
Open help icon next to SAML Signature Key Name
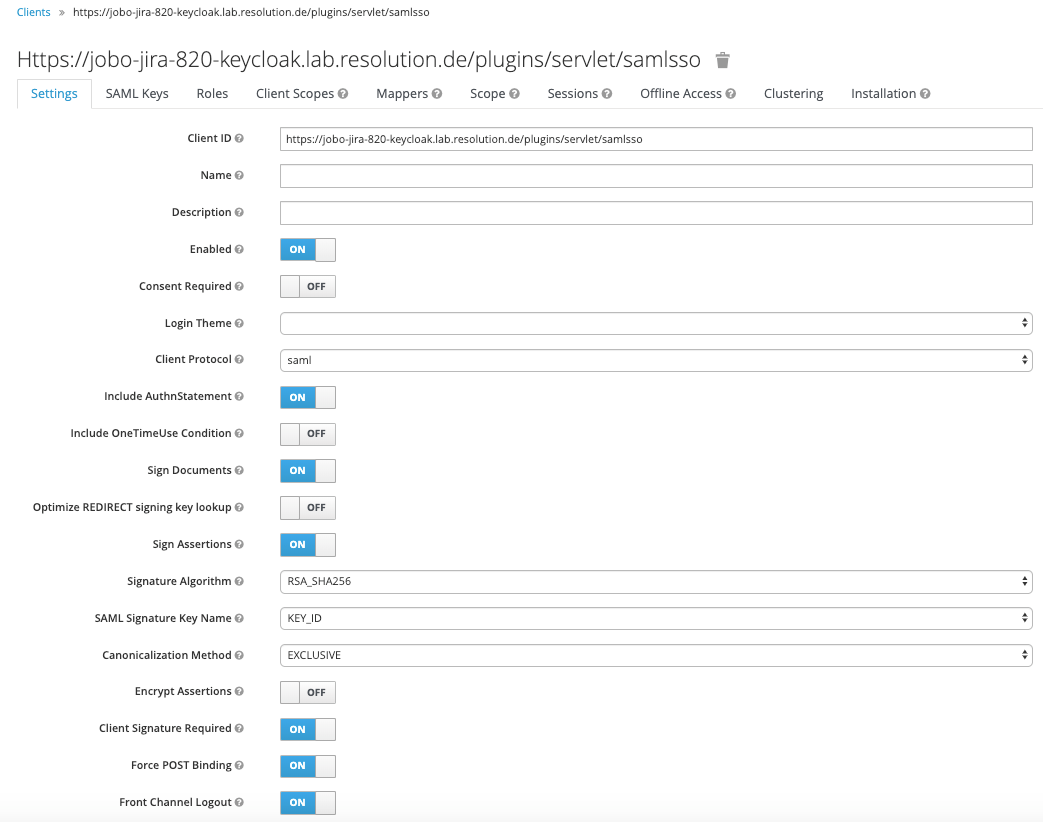239,618
